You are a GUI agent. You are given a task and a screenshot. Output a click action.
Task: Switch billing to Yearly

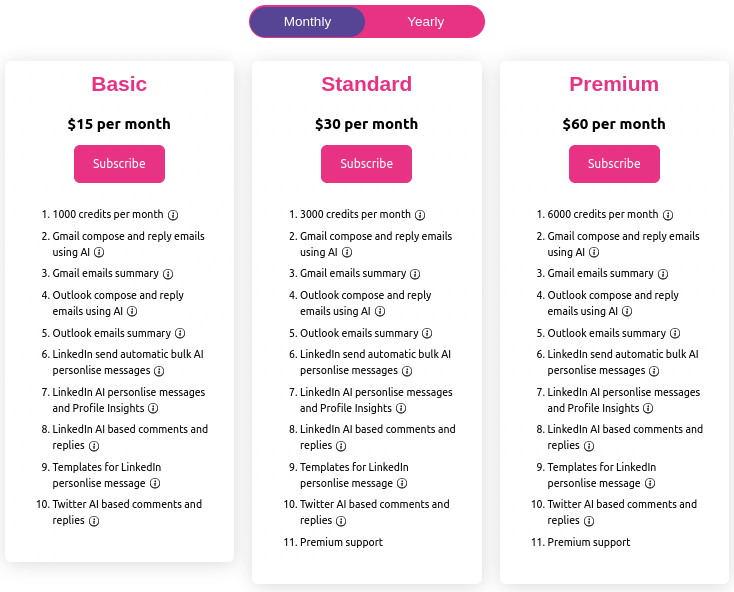(x=425, y=22)
